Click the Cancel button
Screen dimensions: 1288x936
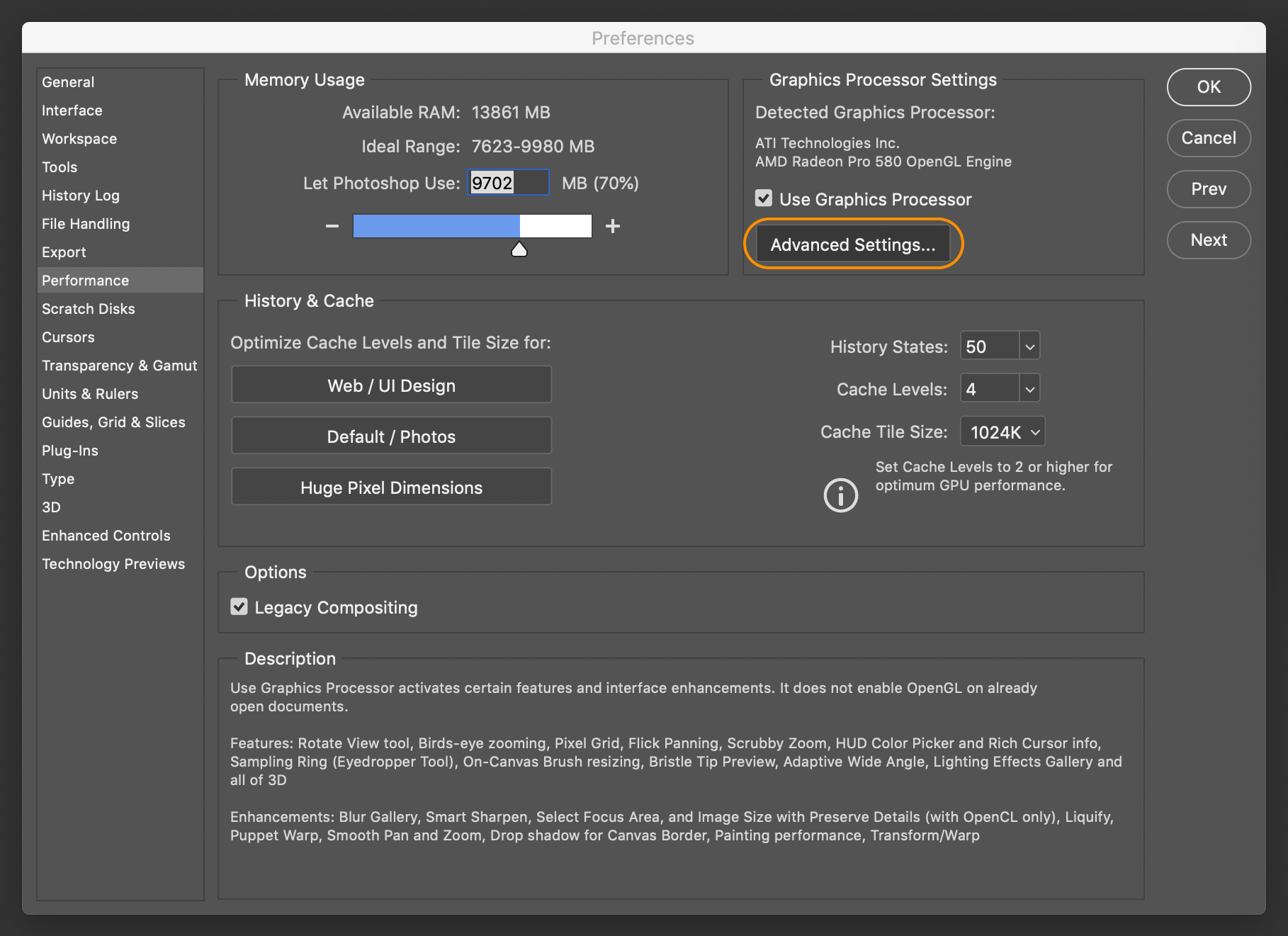point(1208,138)
